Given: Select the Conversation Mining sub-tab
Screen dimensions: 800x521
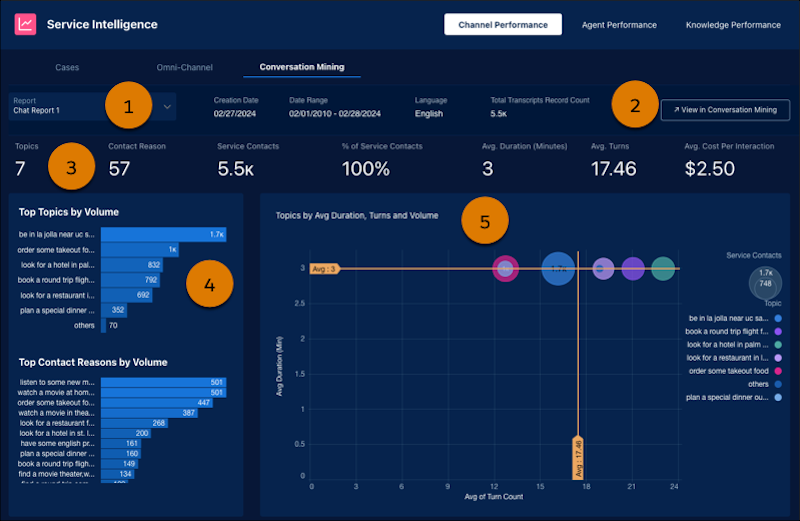Looking at the screenshot, I should point(302,67).
